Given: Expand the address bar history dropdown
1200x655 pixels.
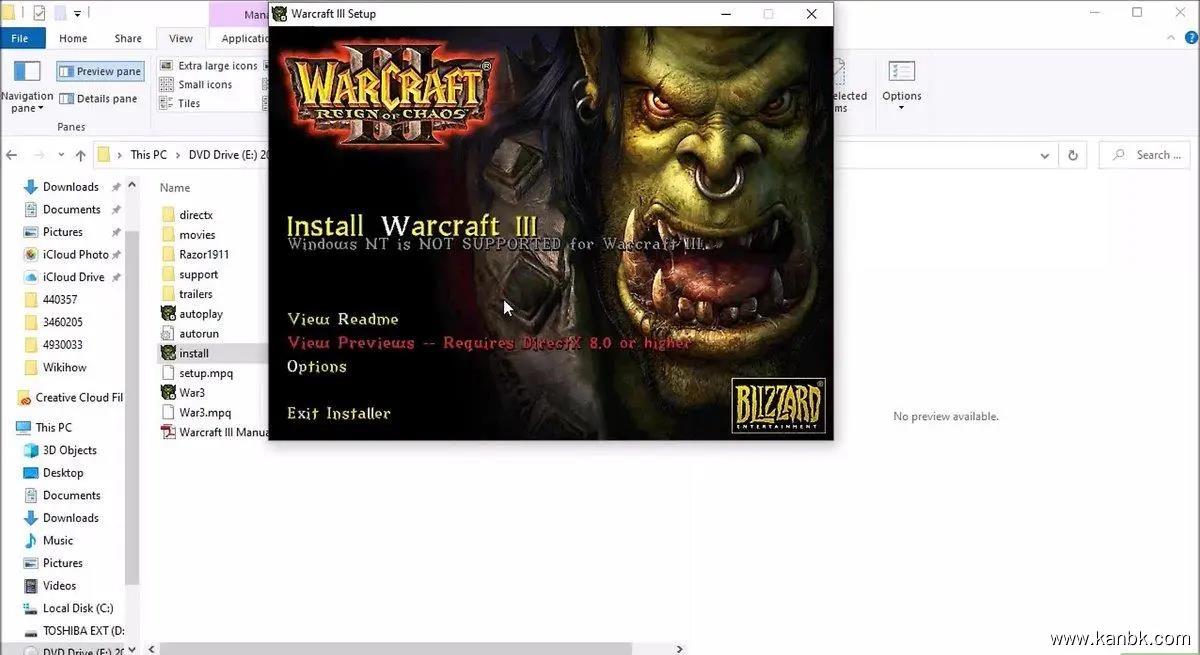Looking at the screenshot, I should click(1044, 155).
